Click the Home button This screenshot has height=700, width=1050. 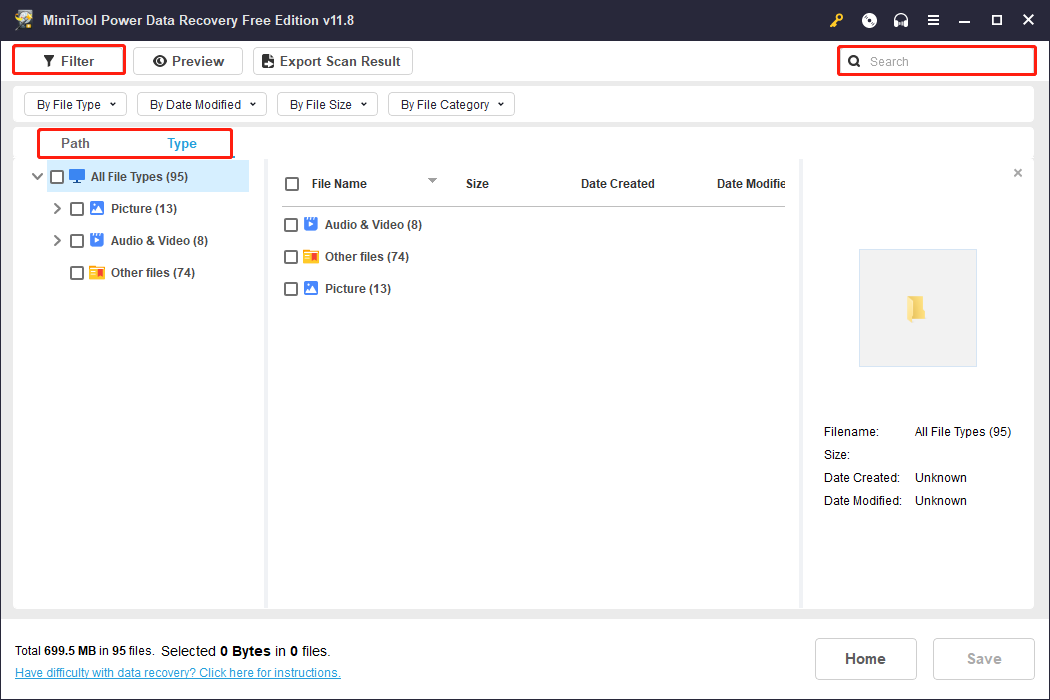[865, 658]
